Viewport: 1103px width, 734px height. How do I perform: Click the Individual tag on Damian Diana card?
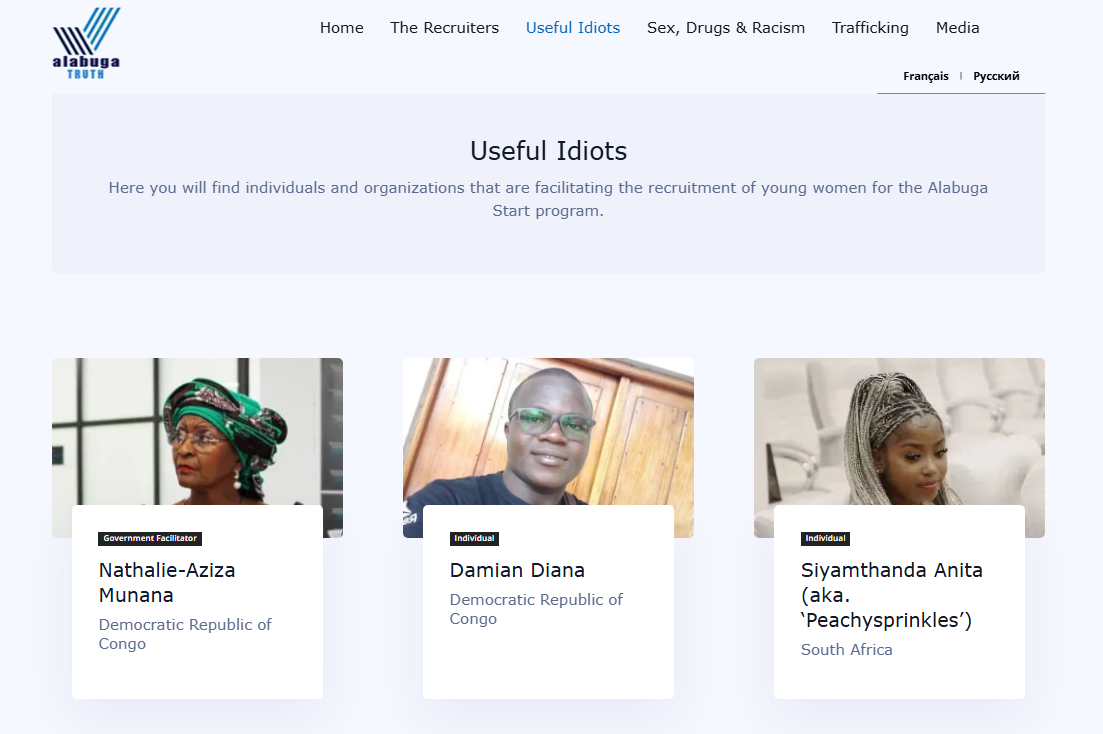coord(474,539)
